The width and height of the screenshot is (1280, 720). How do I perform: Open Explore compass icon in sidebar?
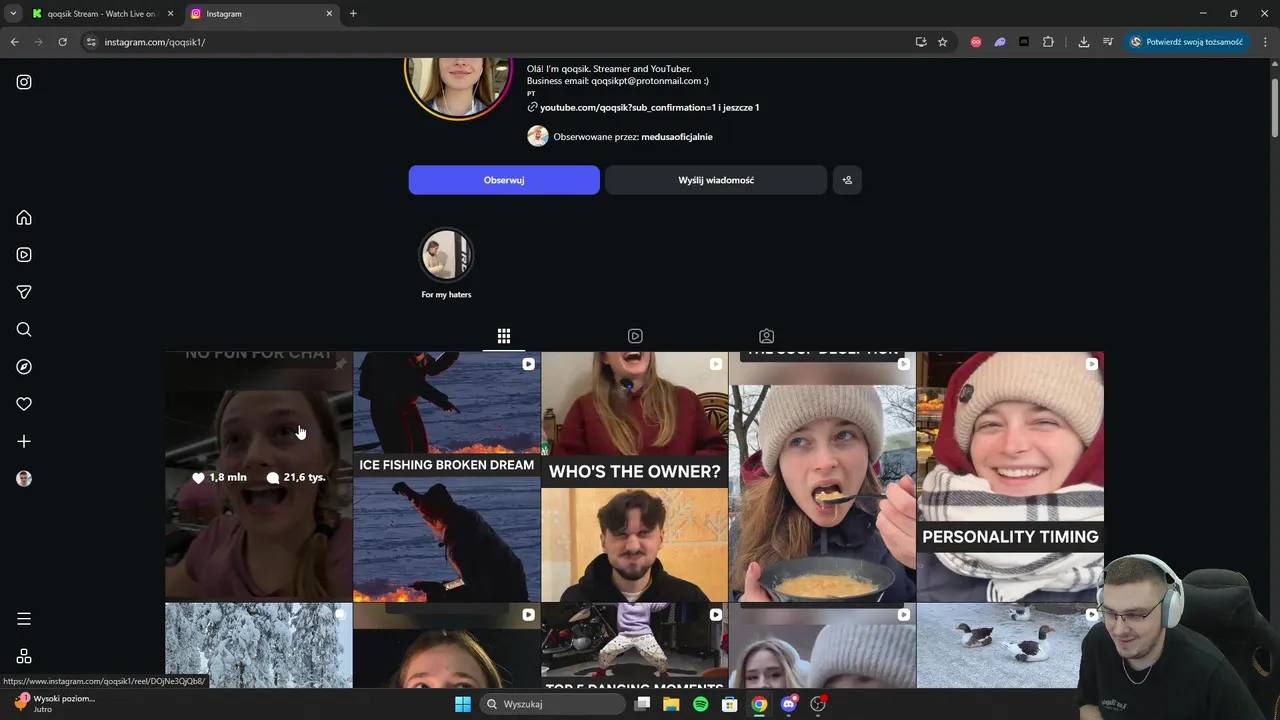point(24,367)
